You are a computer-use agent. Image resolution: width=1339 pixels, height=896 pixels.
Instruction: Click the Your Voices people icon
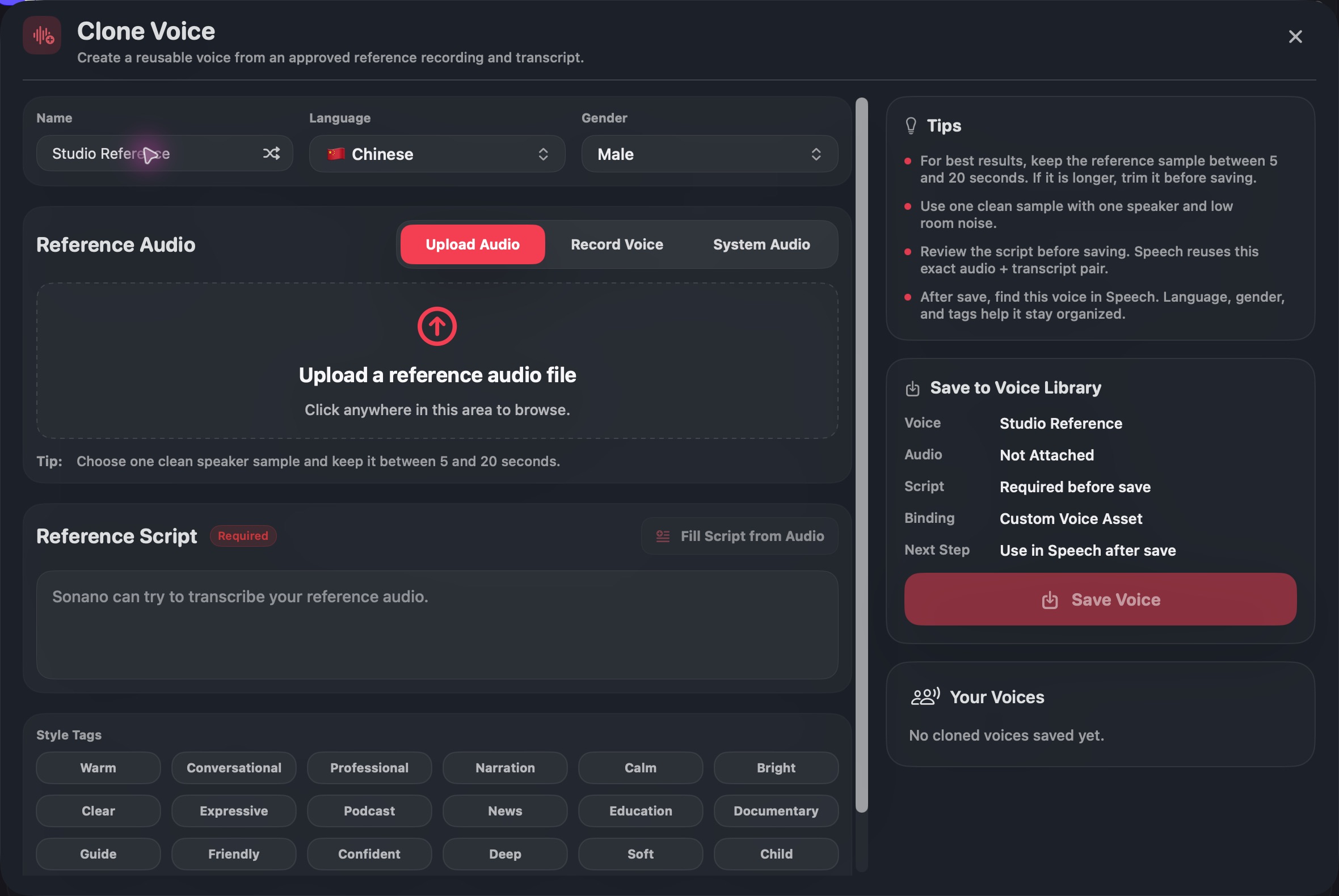[924, 696]
